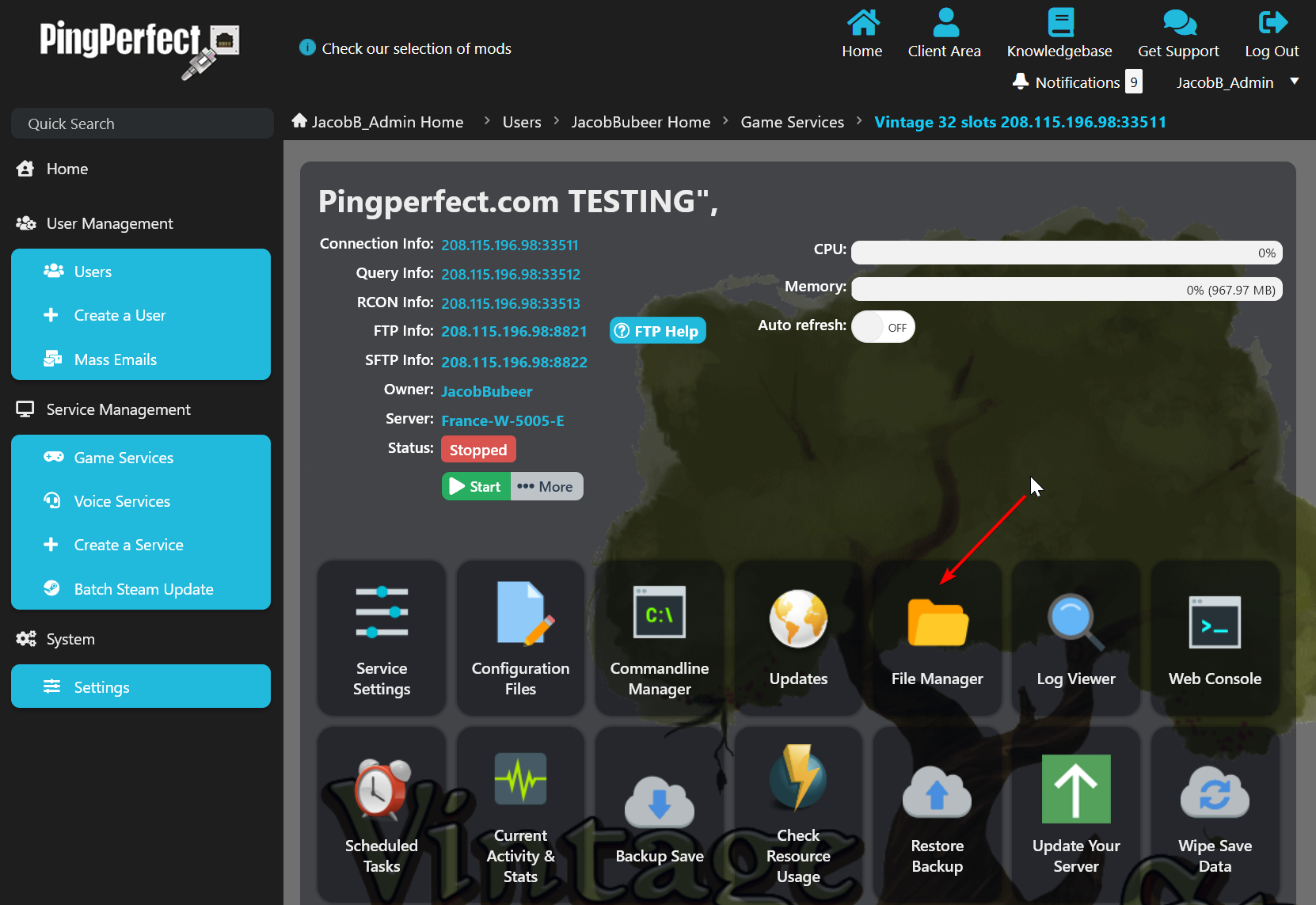Click the info icon beside mods message
This screenshot has height=905, width=1316.
[x=307, y=48]
